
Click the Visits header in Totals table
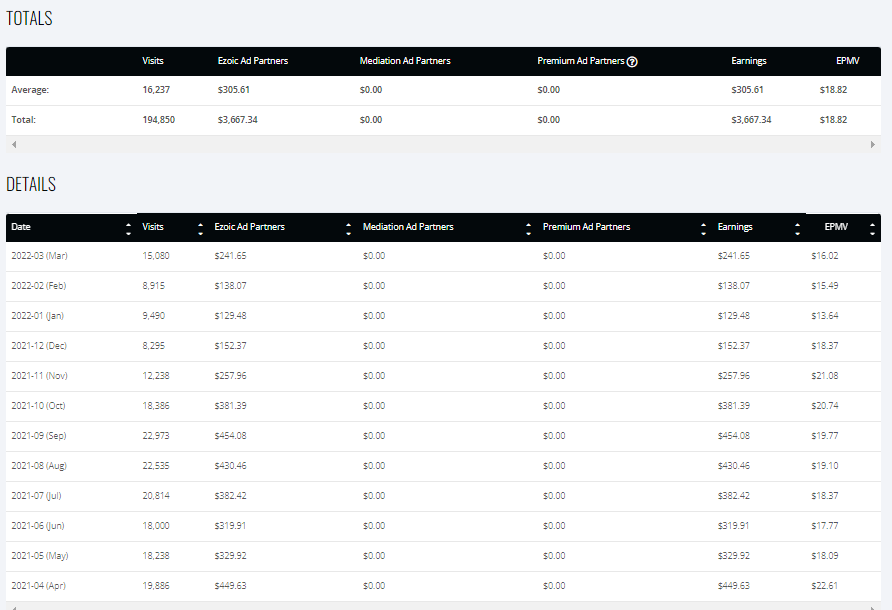[x=152, y=61]
